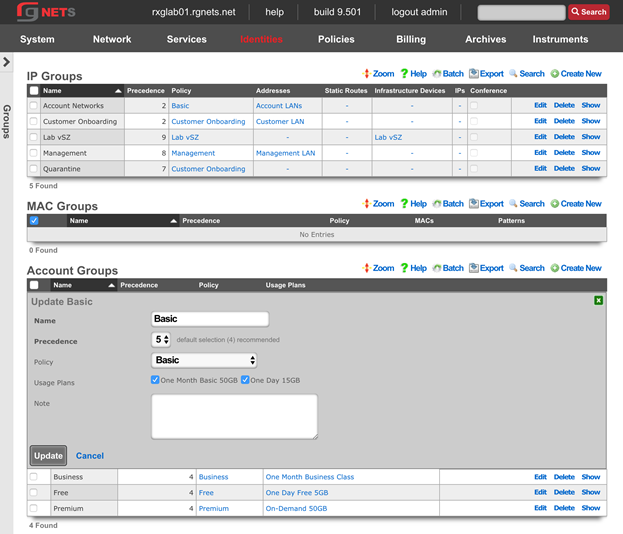Toggle One Month Basic 50GB checkbox

(x=155, y=380)
